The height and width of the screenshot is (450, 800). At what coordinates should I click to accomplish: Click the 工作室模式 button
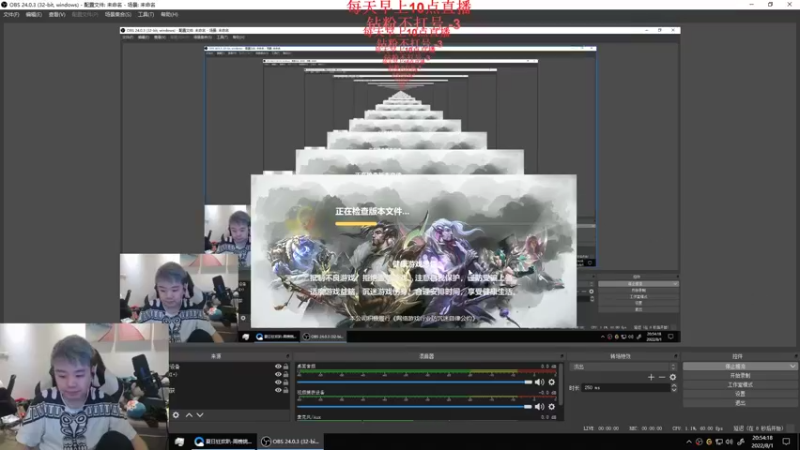740,385
